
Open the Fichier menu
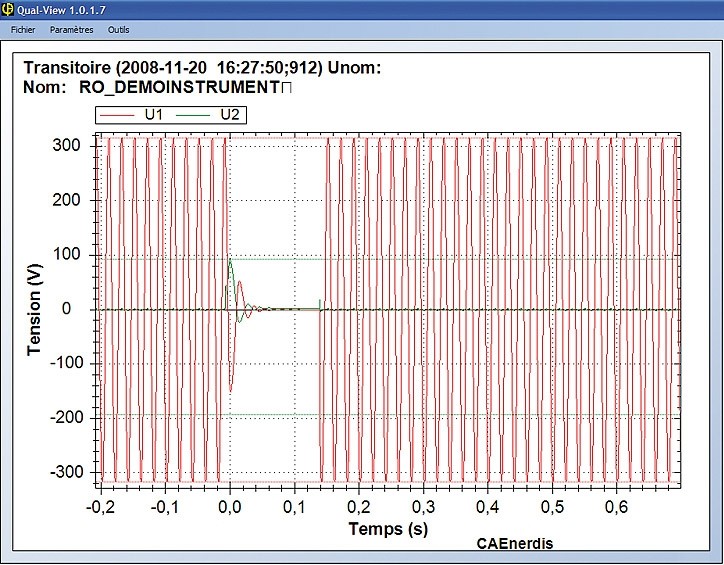pyautogui.click(x=23, y=30)
